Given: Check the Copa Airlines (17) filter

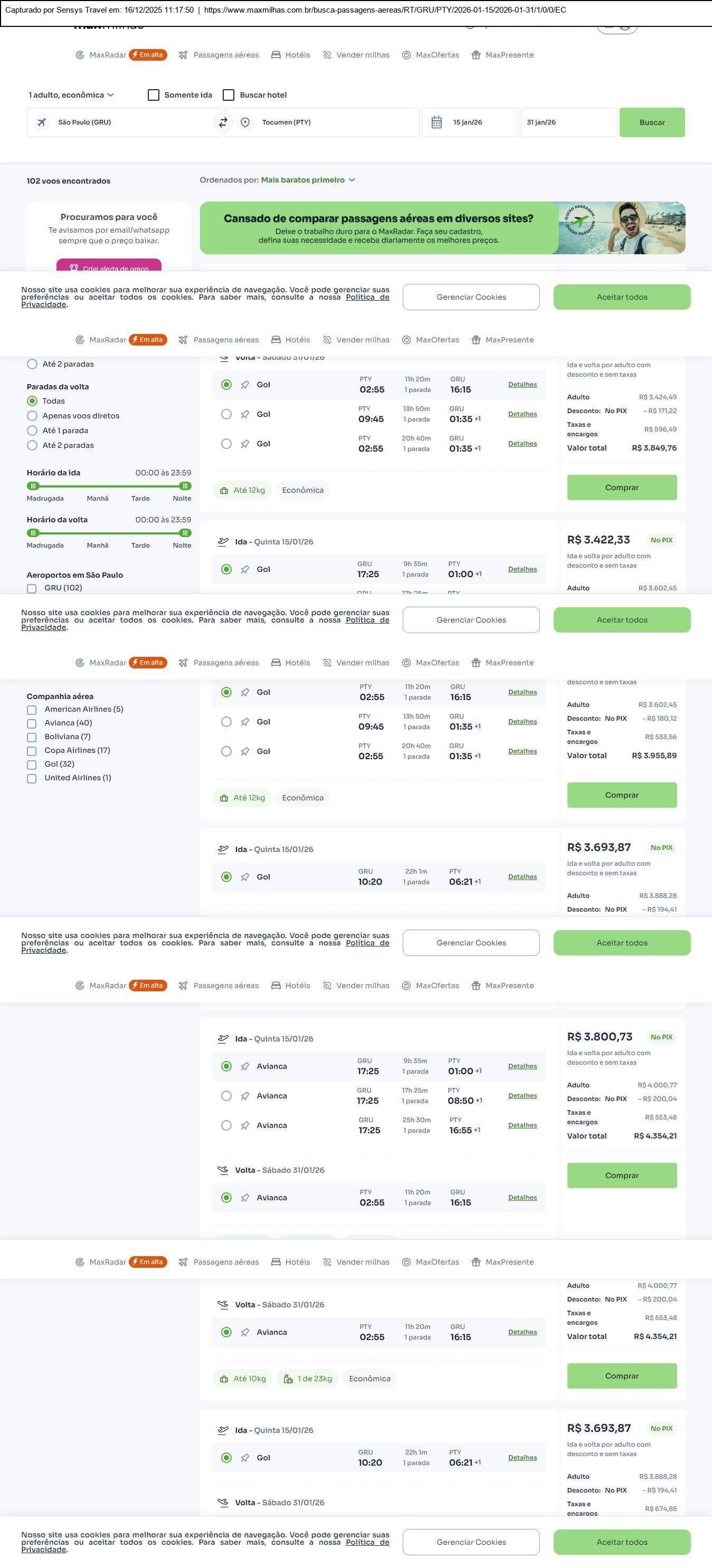Looking at the screenshot, I should tap(32, 751).
